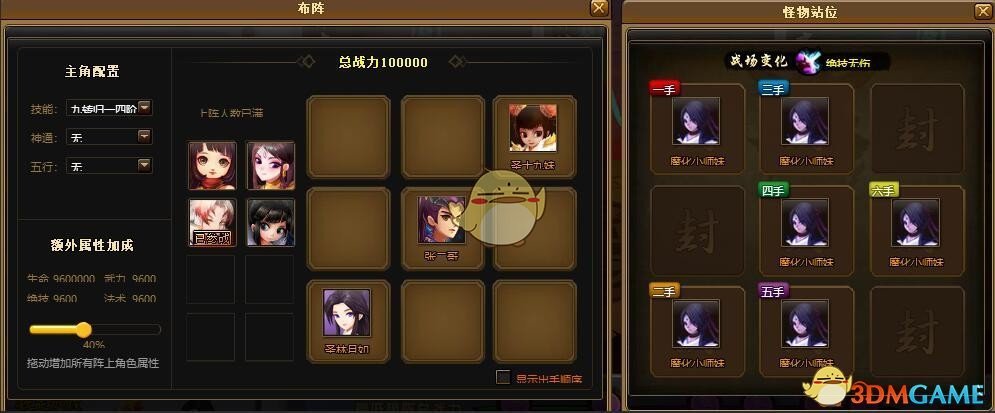Toggle the 显示出手顺序 checkbox
Screen dimensions: 995x413
click(x=503, y=377)
